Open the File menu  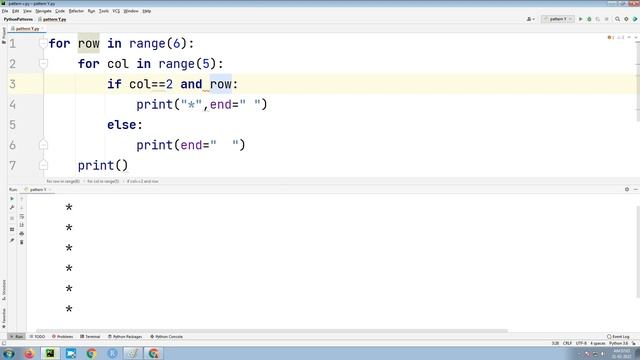pyautogui.click(x=5, y=11)
